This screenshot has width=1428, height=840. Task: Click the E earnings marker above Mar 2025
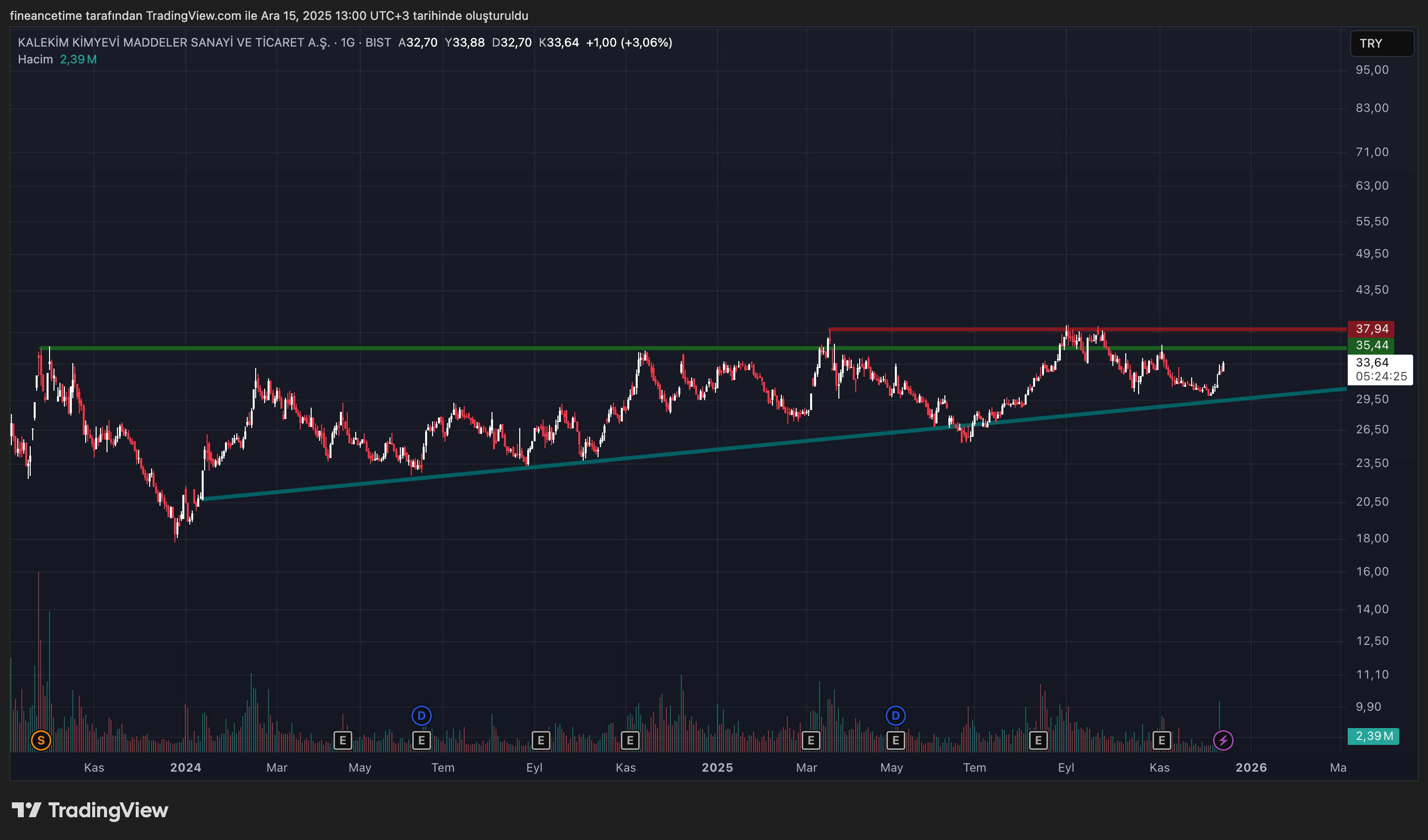(811, 740)
